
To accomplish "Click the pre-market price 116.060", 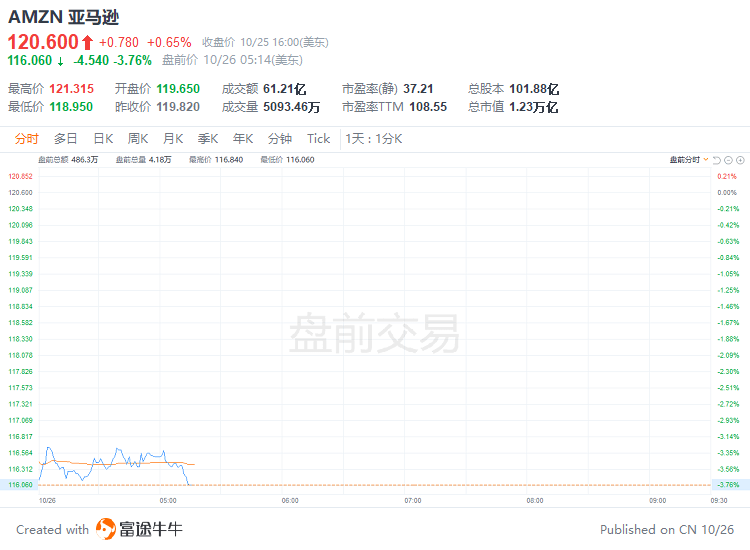I will point(30,60).
